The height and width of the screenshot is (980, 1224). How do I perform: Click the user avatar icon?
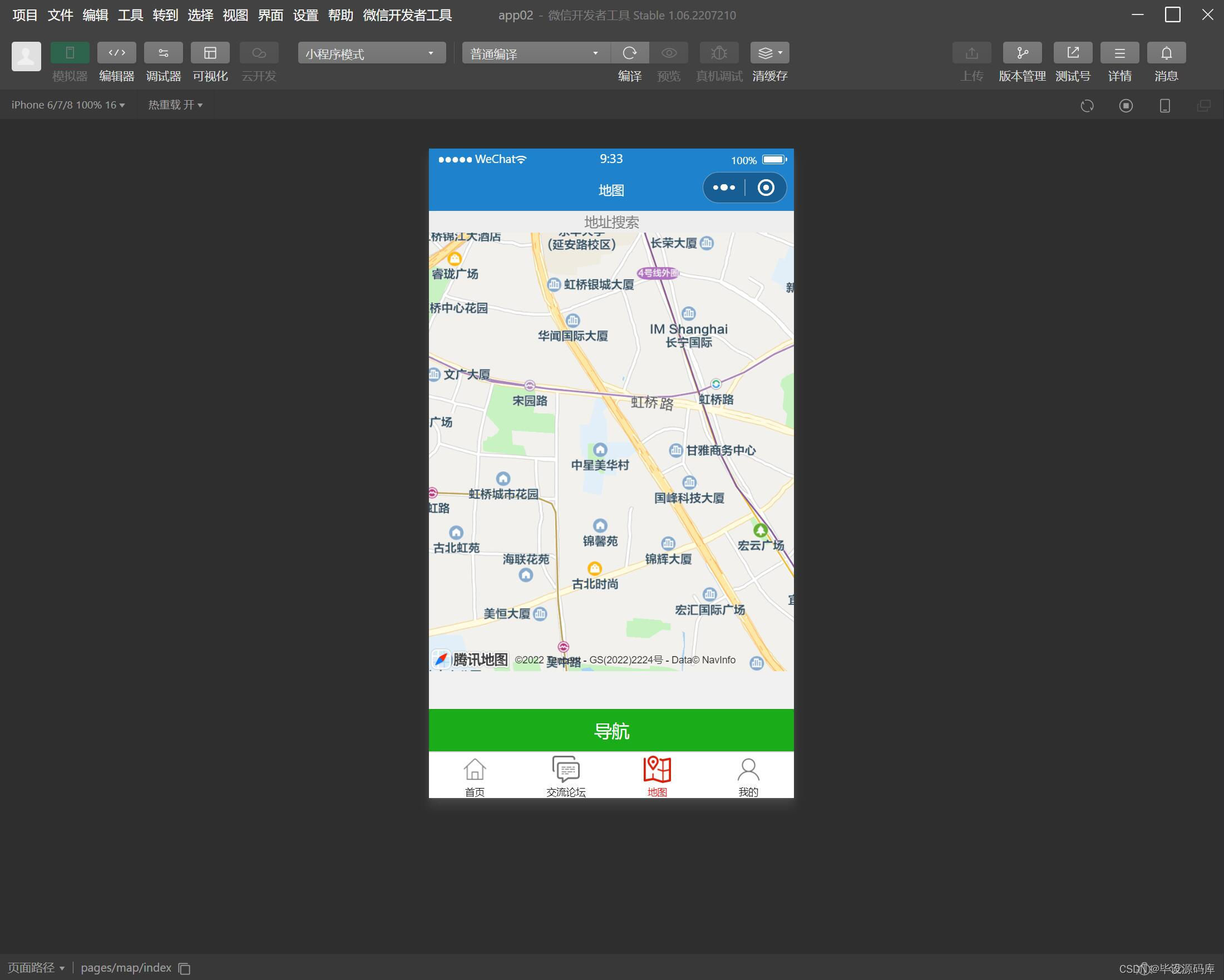[26, 56]
